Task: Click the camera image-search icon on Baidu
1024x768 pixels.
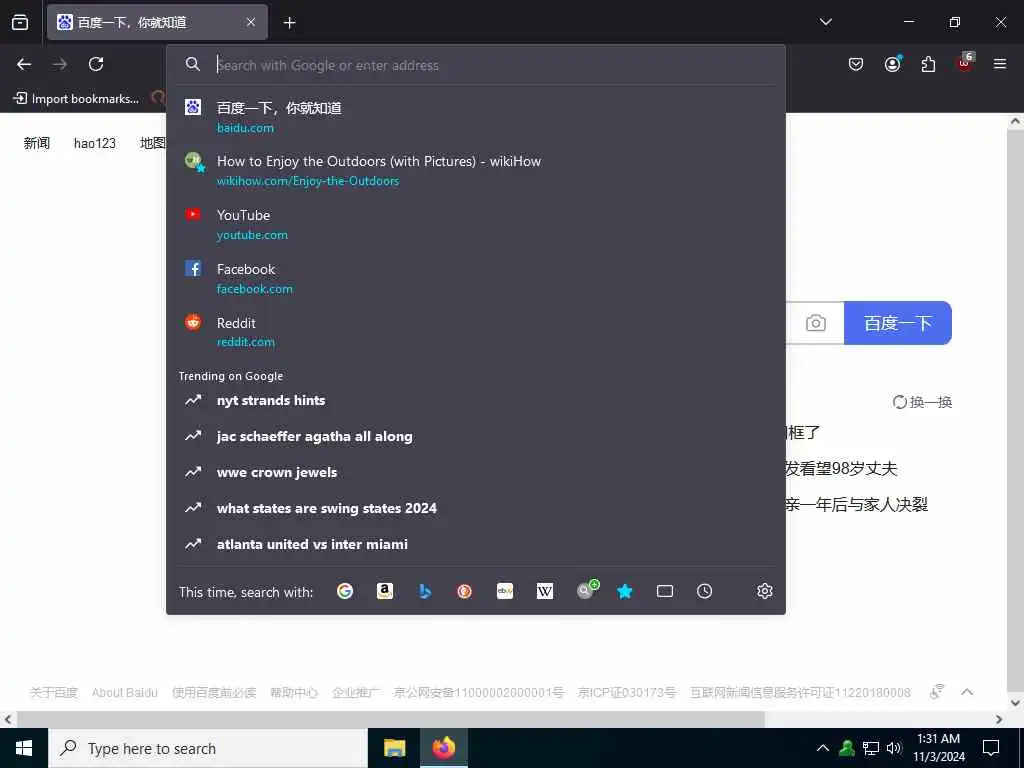Action: pos(816,323)
